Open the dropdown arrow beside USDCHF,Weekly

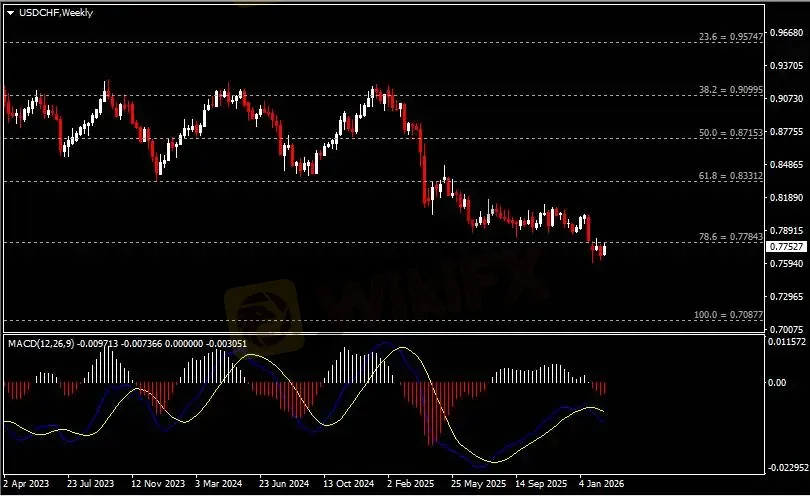(10, 11)
